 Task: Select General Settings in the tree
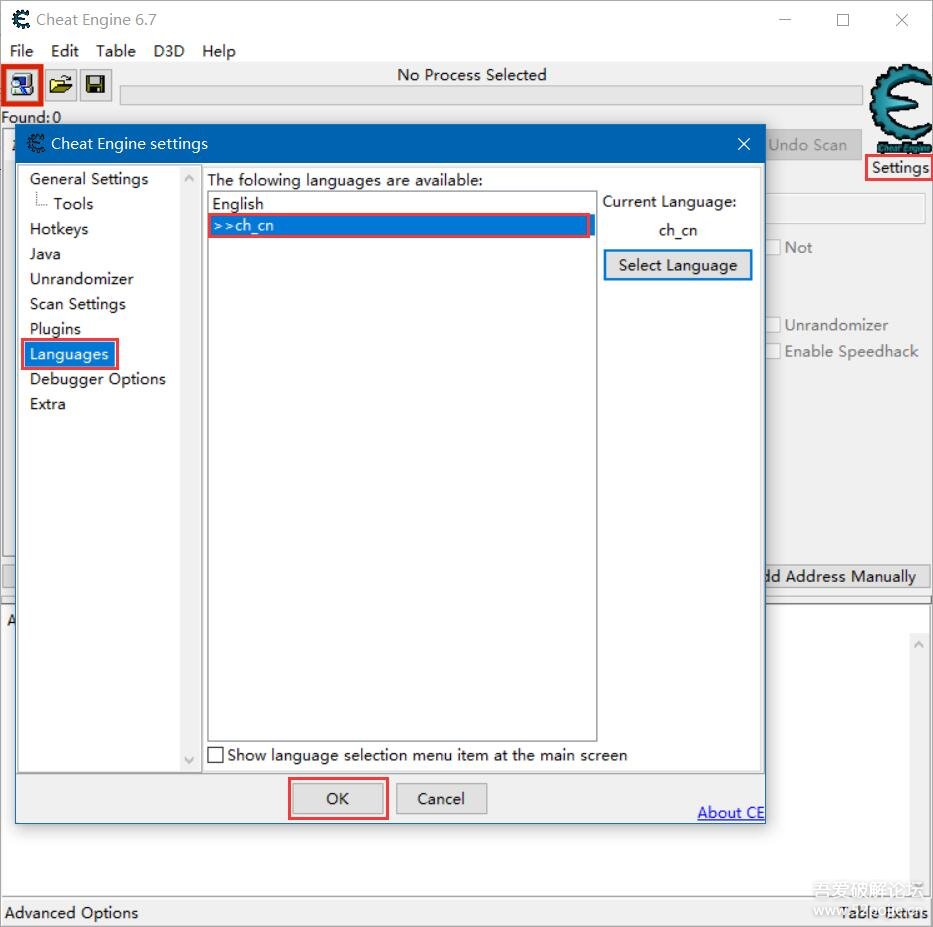[89, 179]
